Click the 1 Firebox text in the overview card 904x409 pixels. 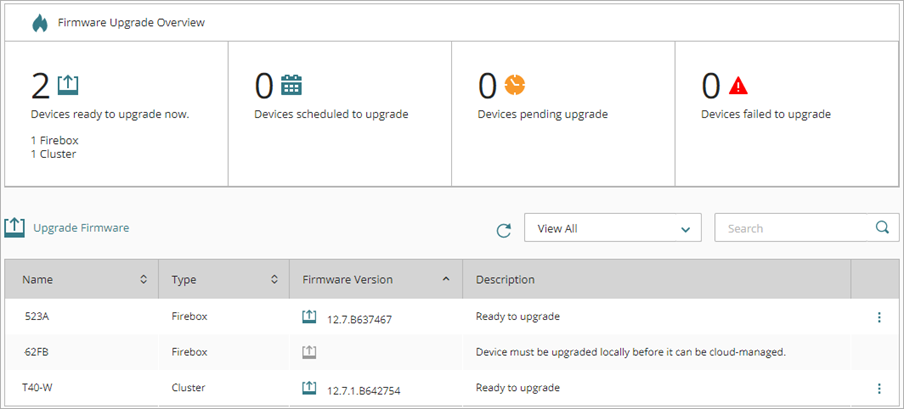[x=55, y=140]
